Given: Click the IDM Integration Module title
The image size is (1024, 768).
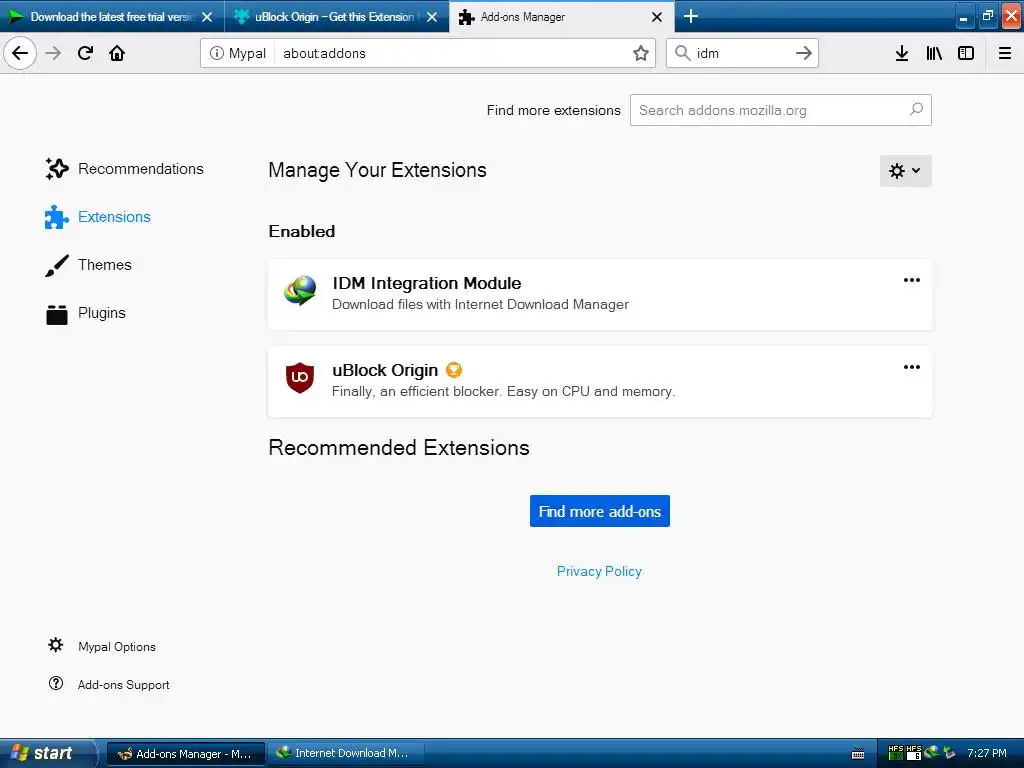Looking at the screenshot, I should click(426, 283).
